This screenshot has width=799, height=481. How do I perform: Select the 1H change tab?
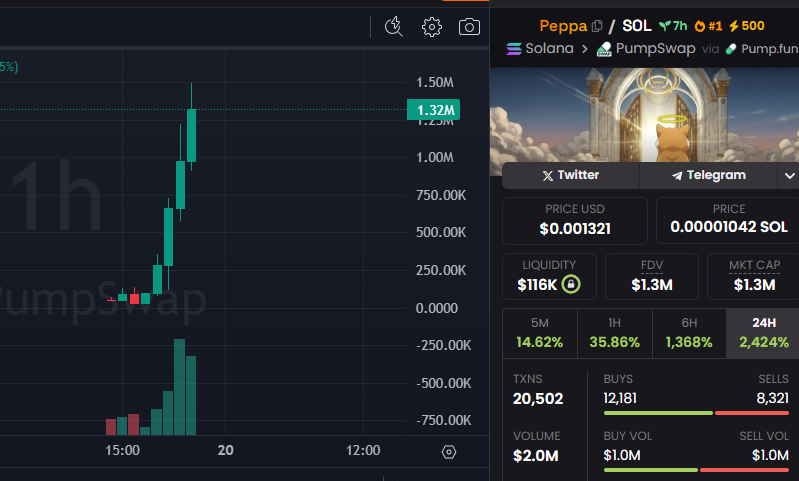[615, 333]
